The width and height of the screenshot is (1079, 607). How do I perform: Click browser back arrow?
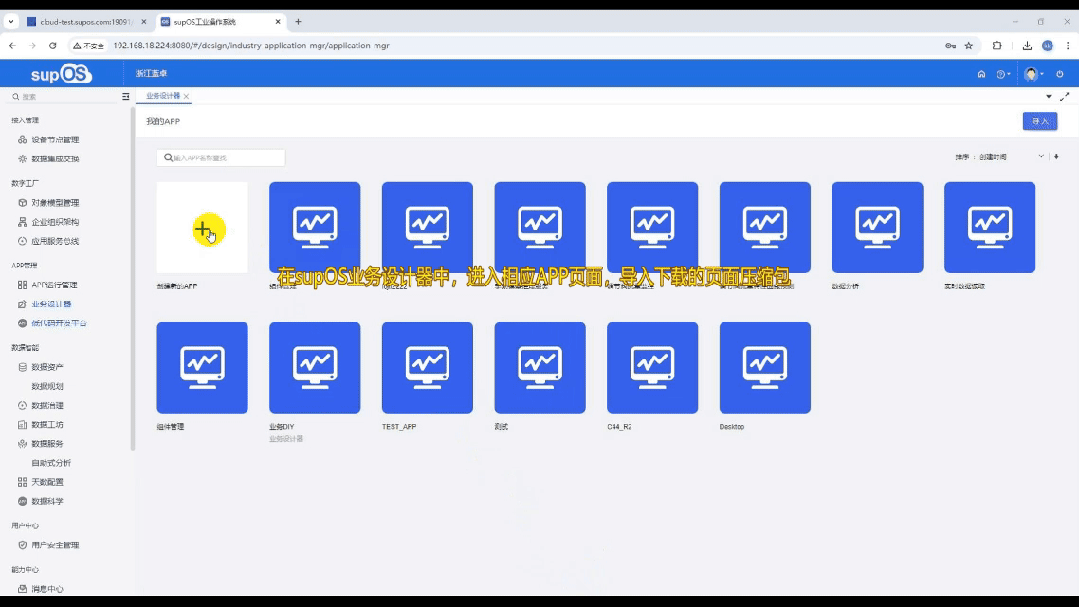[x=12, y=45]
